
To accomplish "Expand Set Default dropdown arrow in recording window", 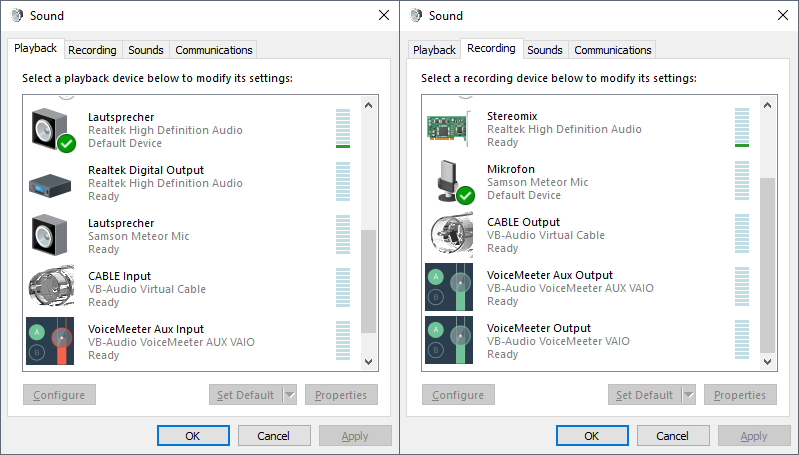I will (x=689, y=395).
